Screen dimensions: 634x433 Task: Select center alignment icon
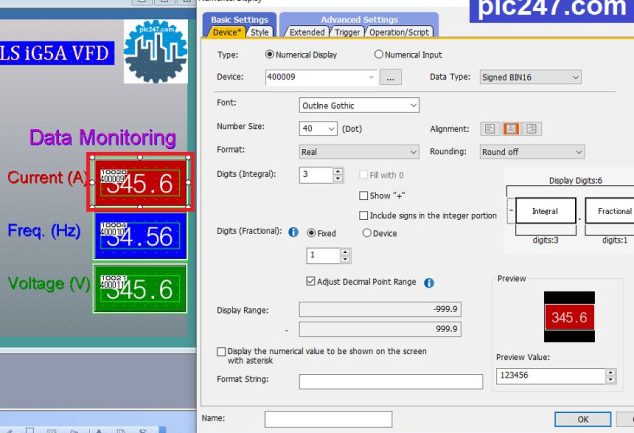[x=511, y=129]
